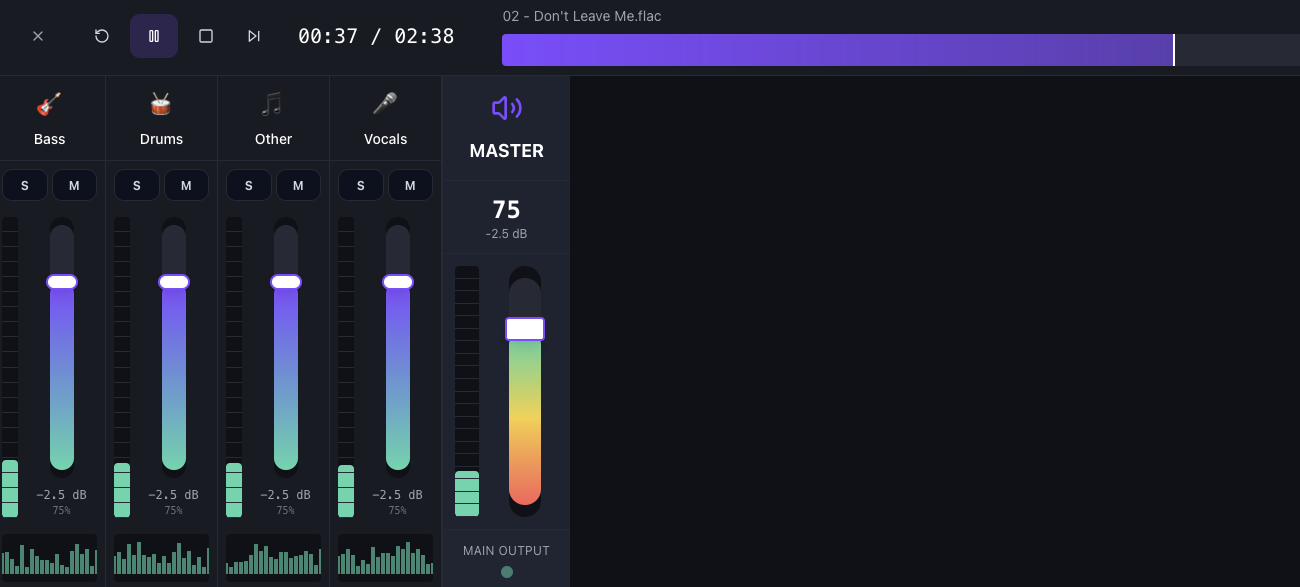1300x587 pixels.
Task: Click the Main Output indicator dot
Action: coord(507,572)
